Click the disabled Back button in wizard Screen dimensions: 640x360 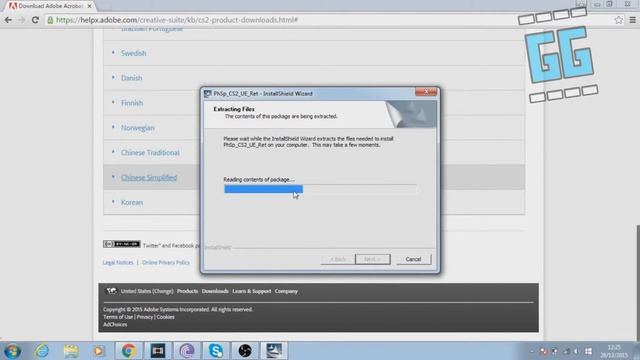(338, 259)
